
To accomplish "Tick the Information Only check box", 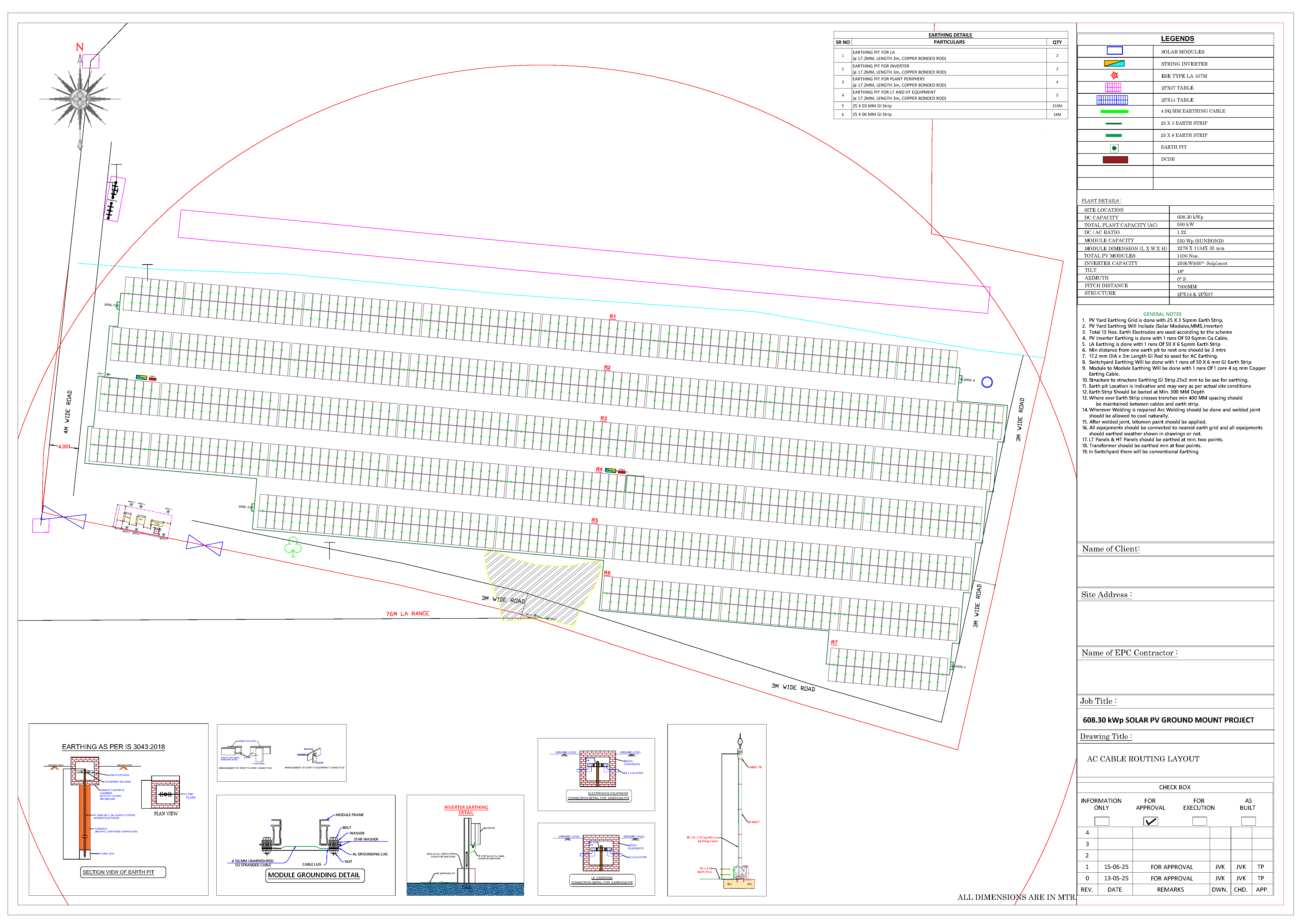I will click(x=1102, y=821).
